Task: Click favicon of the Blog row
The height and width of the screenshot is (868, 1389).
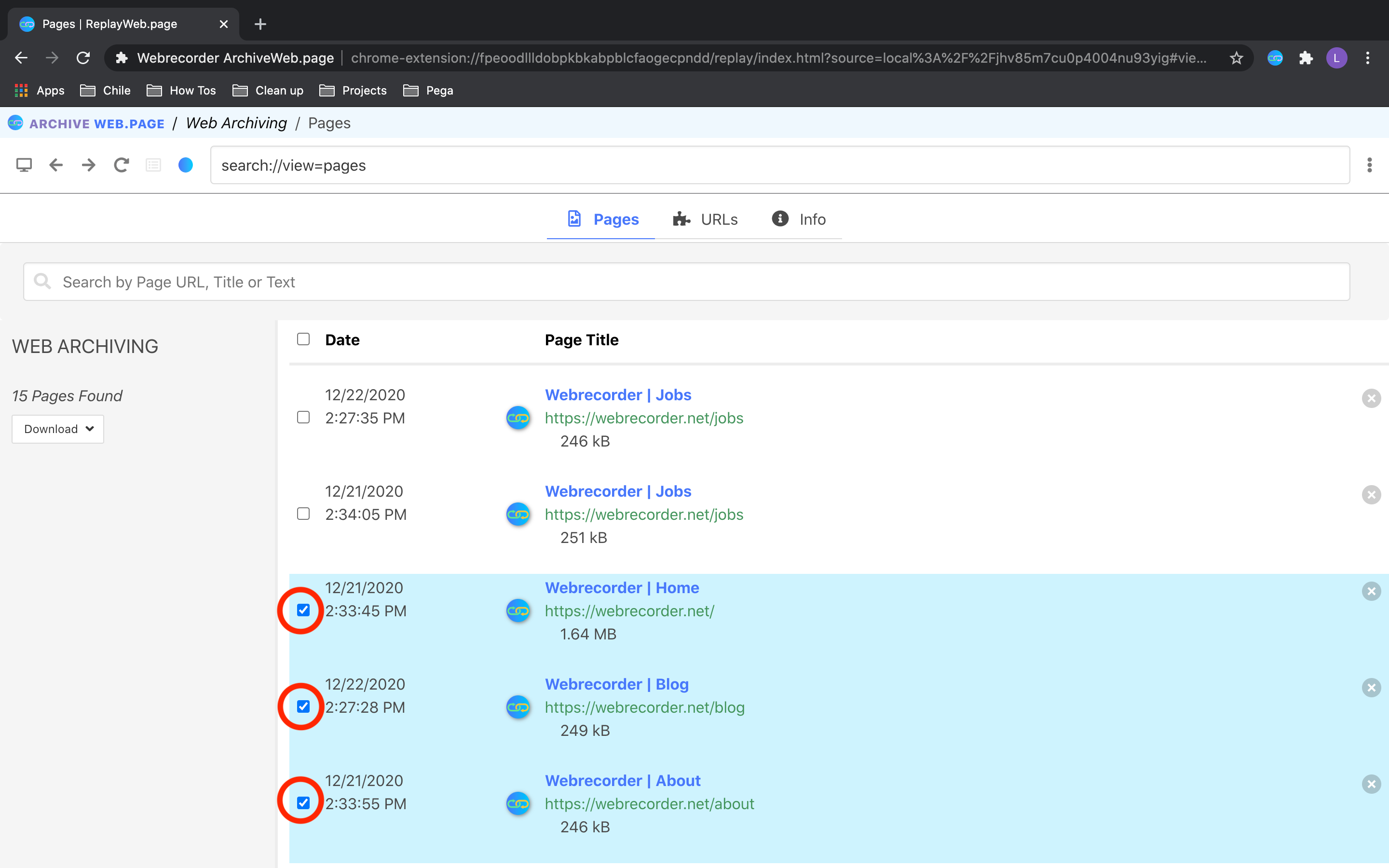Action: 517,707
